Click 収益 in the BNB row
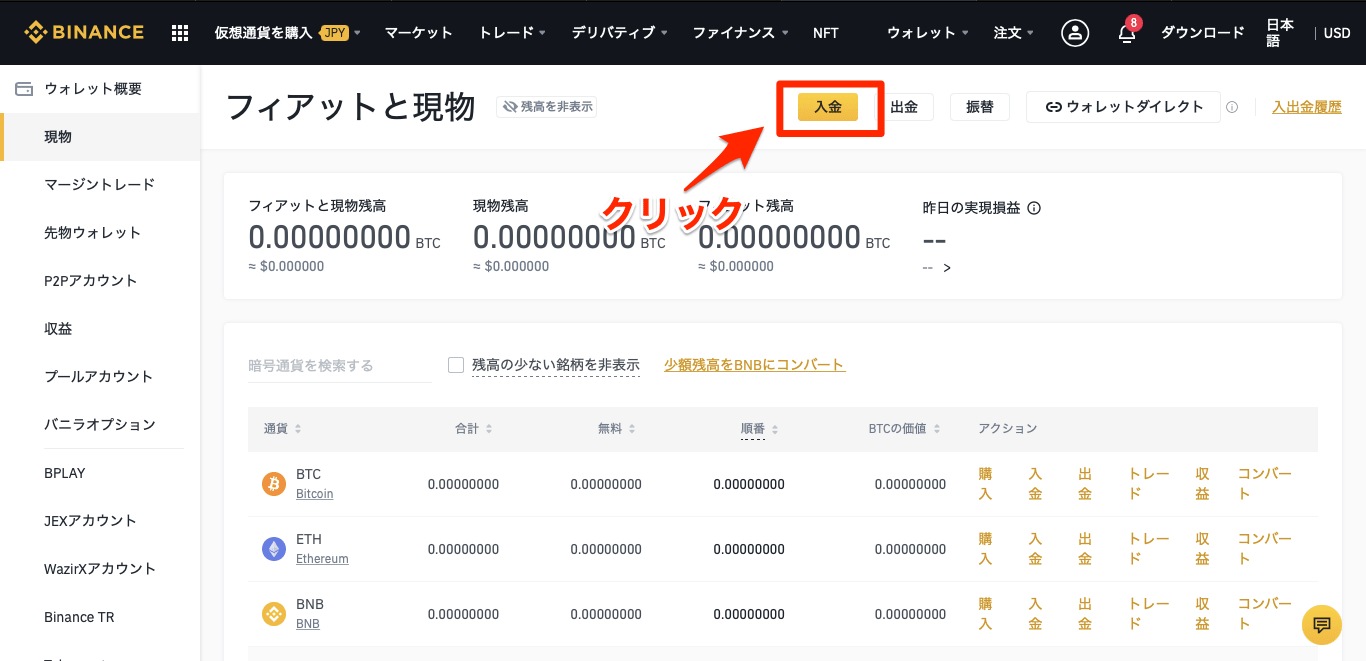Screen dimensions: 1366x661 point(1202,614)
